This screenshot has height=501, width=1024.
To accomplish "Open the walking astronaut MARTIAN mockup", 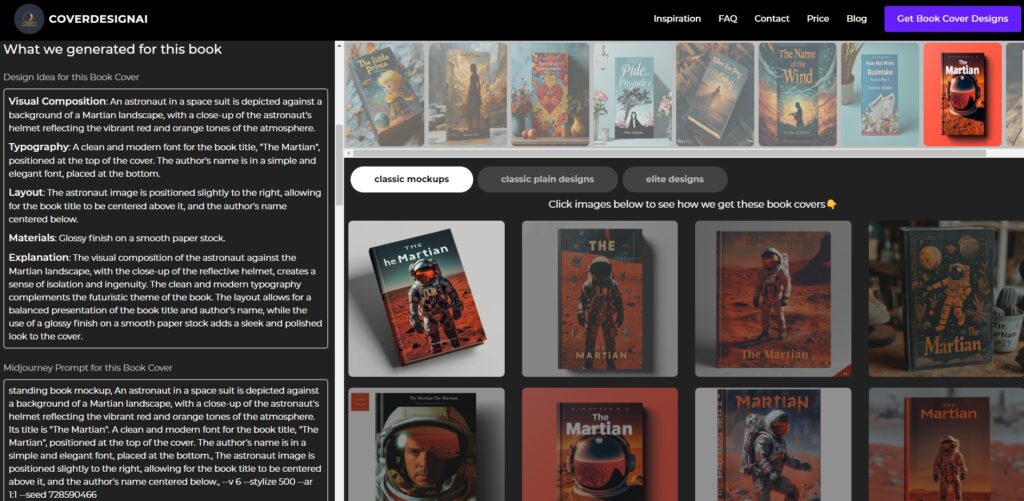I will click(773, 444).
